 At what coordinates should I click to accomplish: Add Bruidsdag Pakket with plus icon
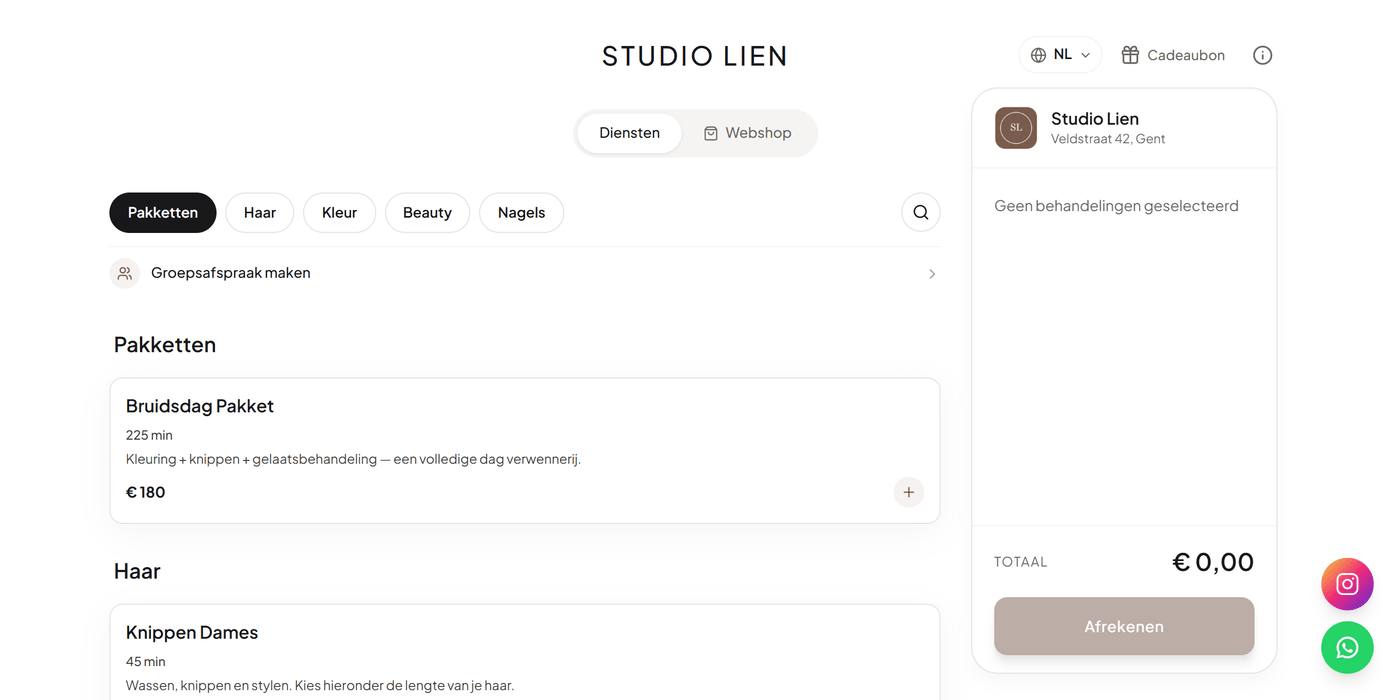point(908,492)
